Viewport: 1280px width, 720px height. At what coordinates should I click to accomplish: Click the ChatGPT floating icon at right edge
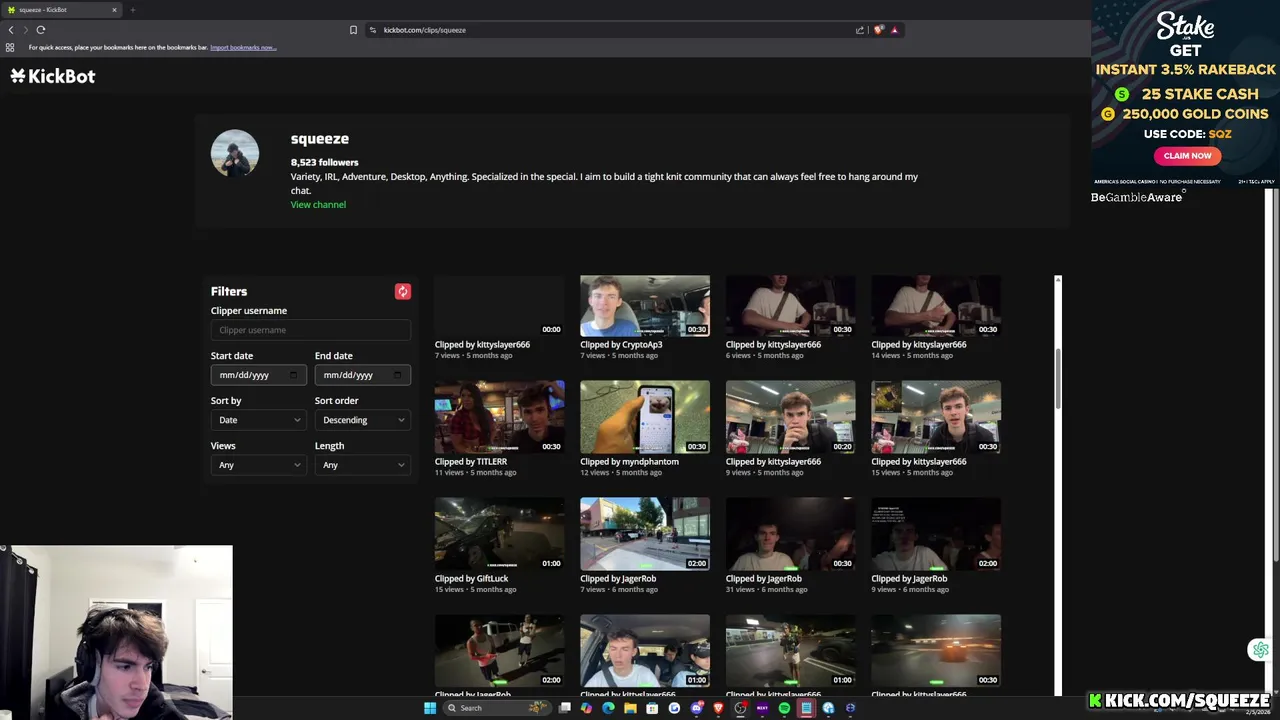[1260, 650]
